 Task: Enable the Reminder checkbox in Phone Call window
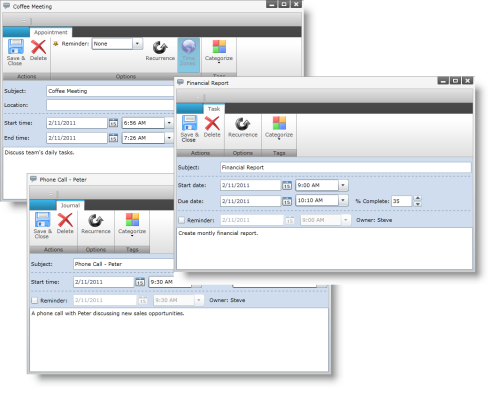pos(35,300)
